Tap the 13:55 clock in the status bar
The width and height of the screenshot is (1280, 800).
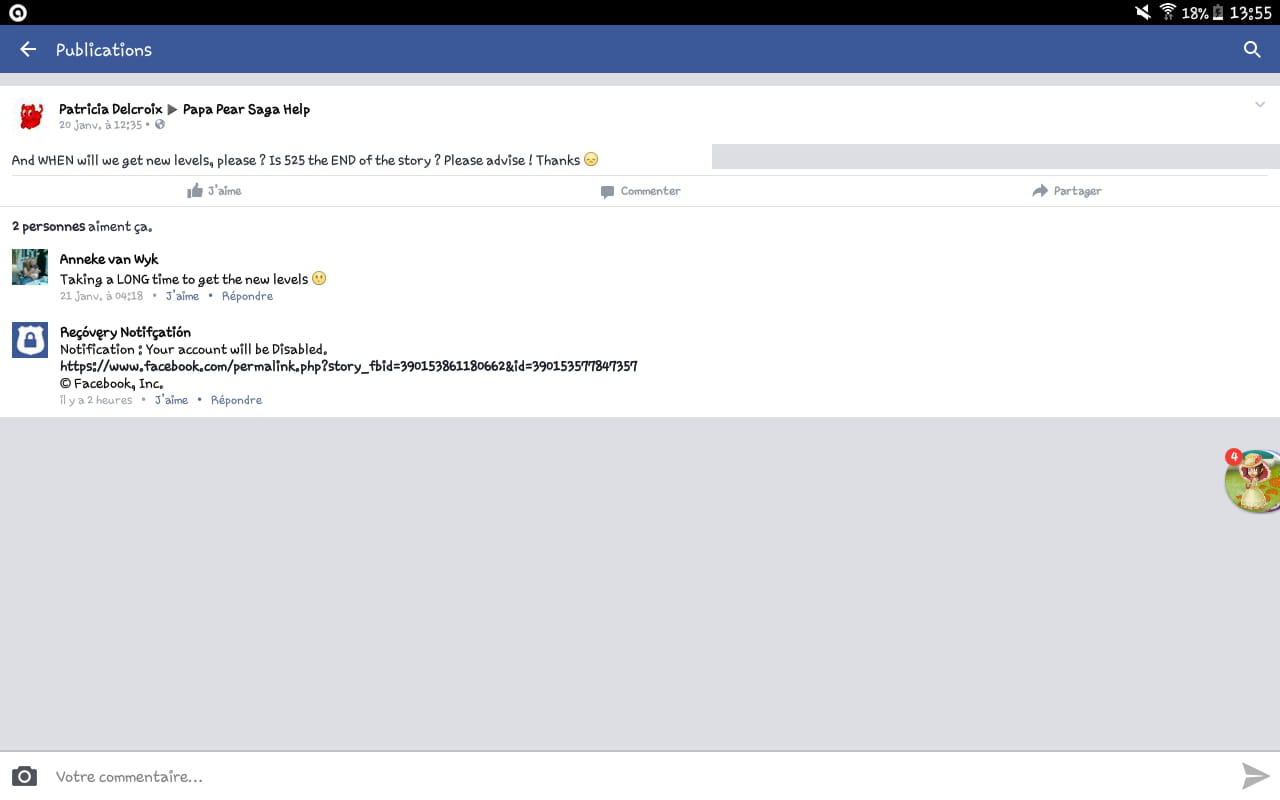tap(1250, 13)
